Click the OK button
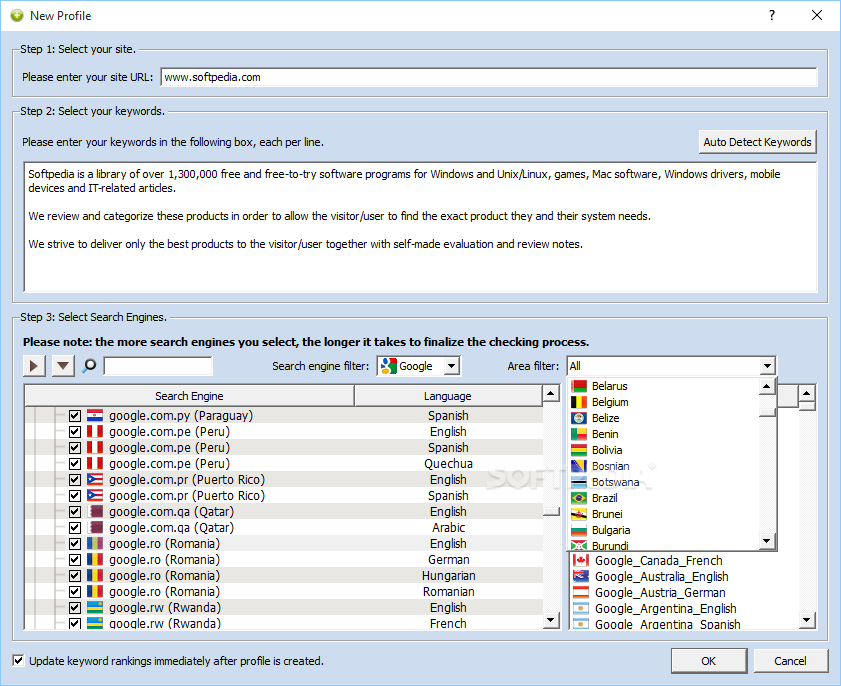 [709, 661]
